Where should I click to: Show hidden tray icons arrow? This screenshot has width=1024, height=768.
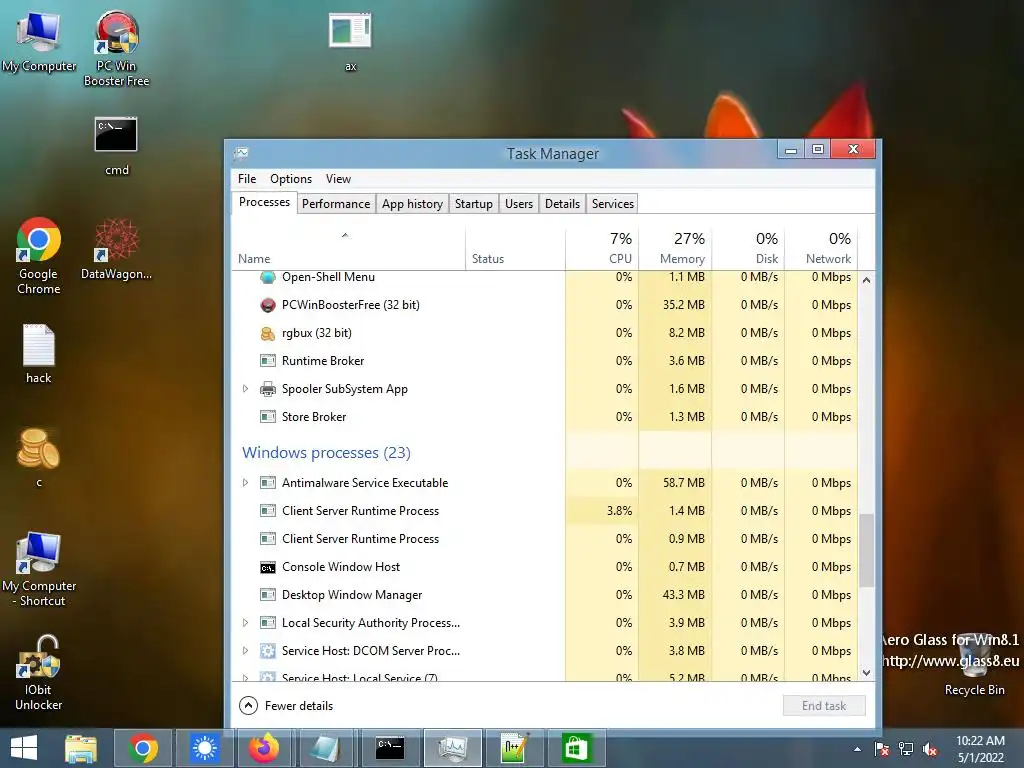click(857, 749)
